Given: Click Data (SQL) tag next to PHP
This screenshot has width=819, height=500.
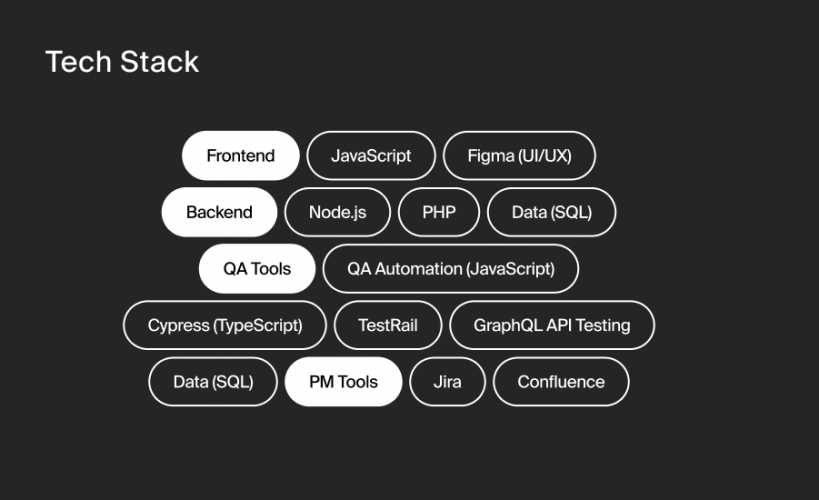Looking at the screenshot, I should coord(551,212).
